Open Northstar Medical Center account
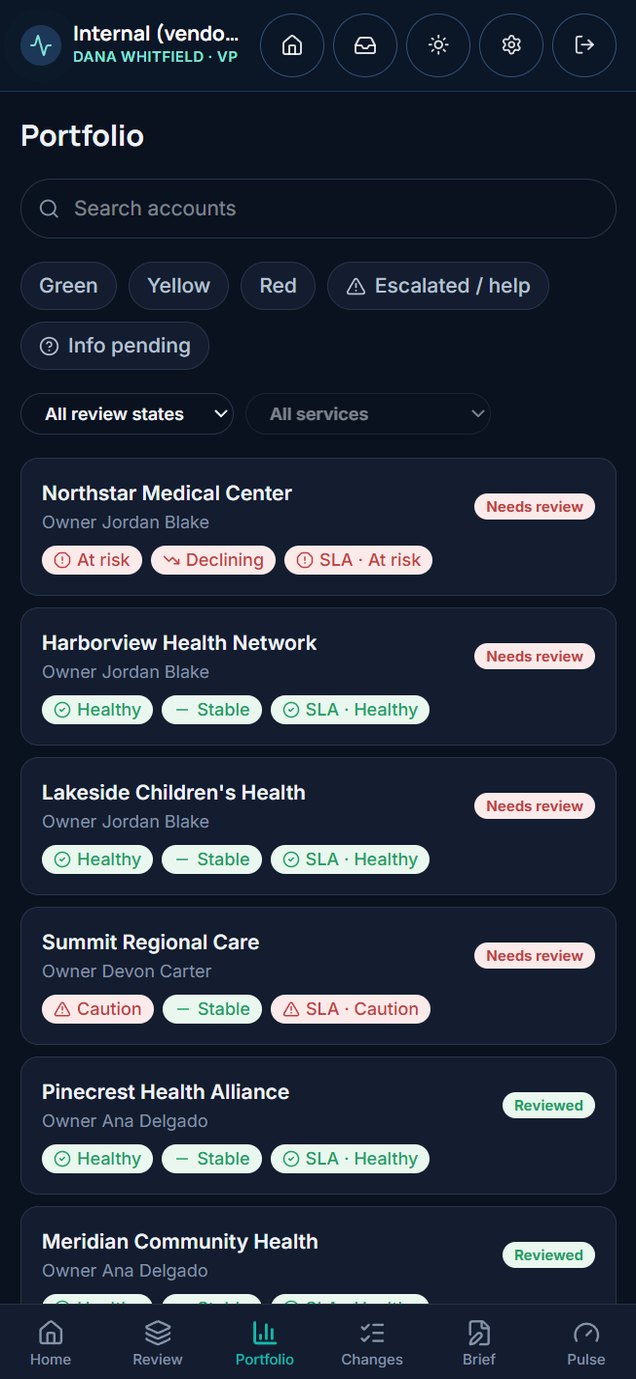 318,527
